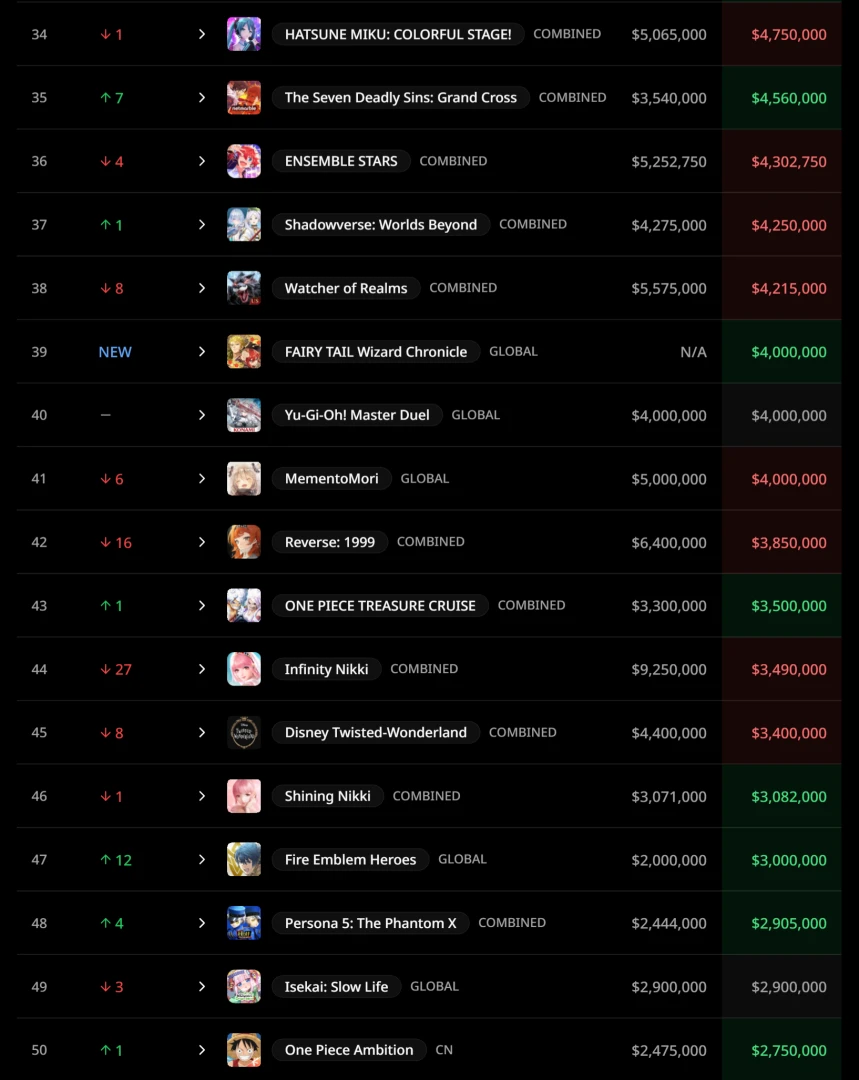Open the ONE PIECE TREASURE CRUISE title

380,606
